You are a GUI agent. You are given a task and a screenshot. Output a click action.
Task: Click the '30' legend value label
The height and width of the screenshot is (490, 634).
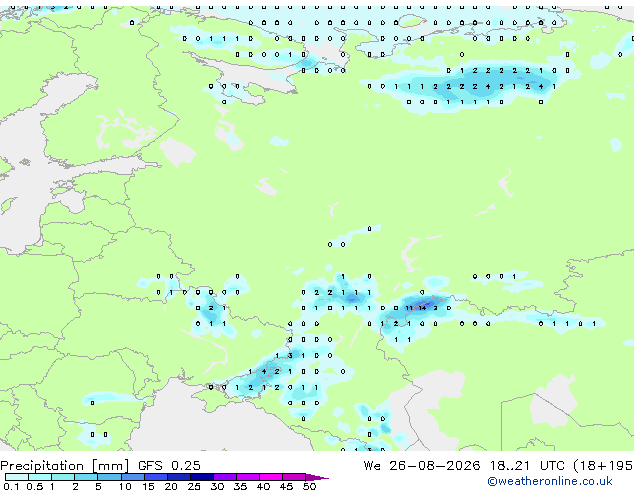217,486
